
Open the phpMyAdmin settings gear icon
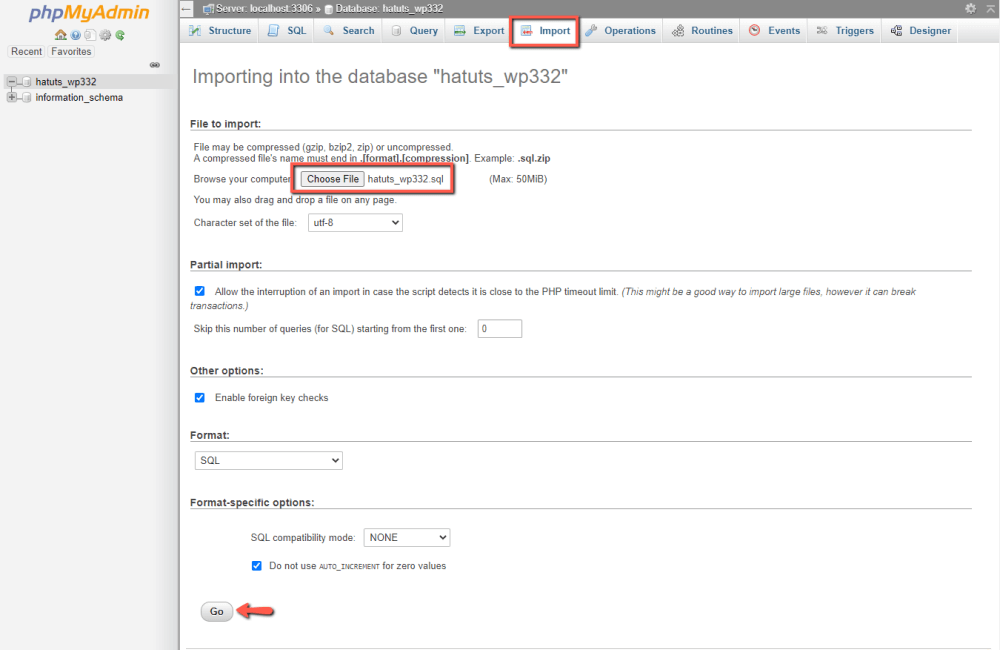click(104, 34)
